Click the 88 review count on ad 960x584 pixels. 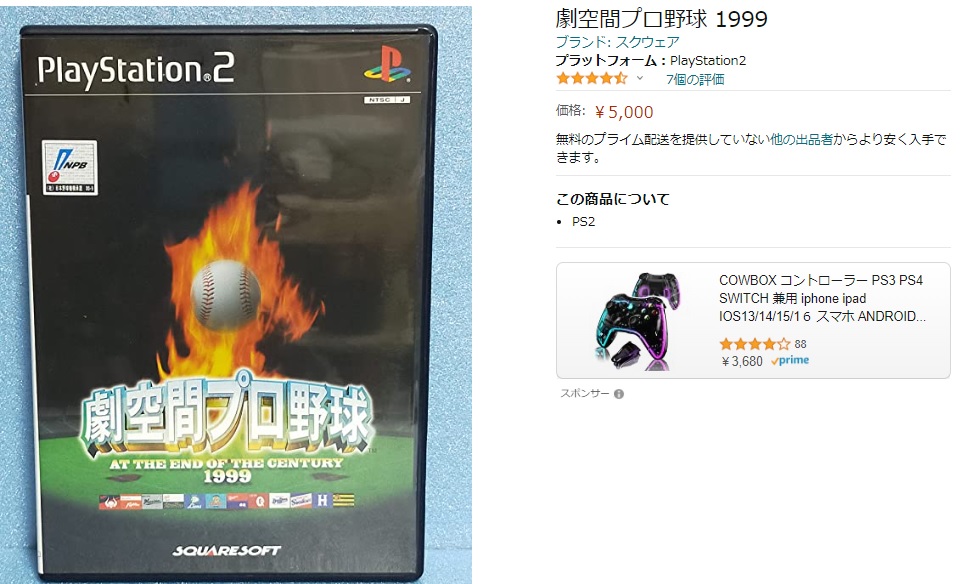[800, 344]
